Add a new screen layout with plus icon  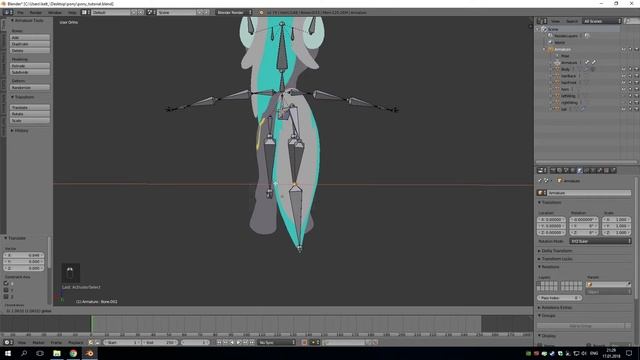tap(134, 12)
